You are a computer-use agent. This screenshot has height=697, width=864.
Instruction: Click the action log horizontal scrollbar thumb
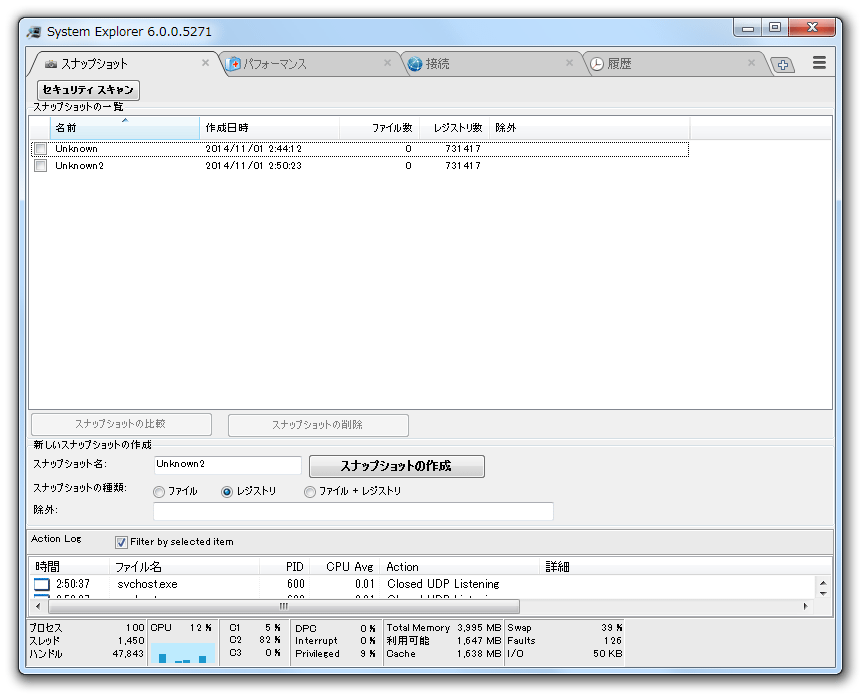click(x=284, y=607)
